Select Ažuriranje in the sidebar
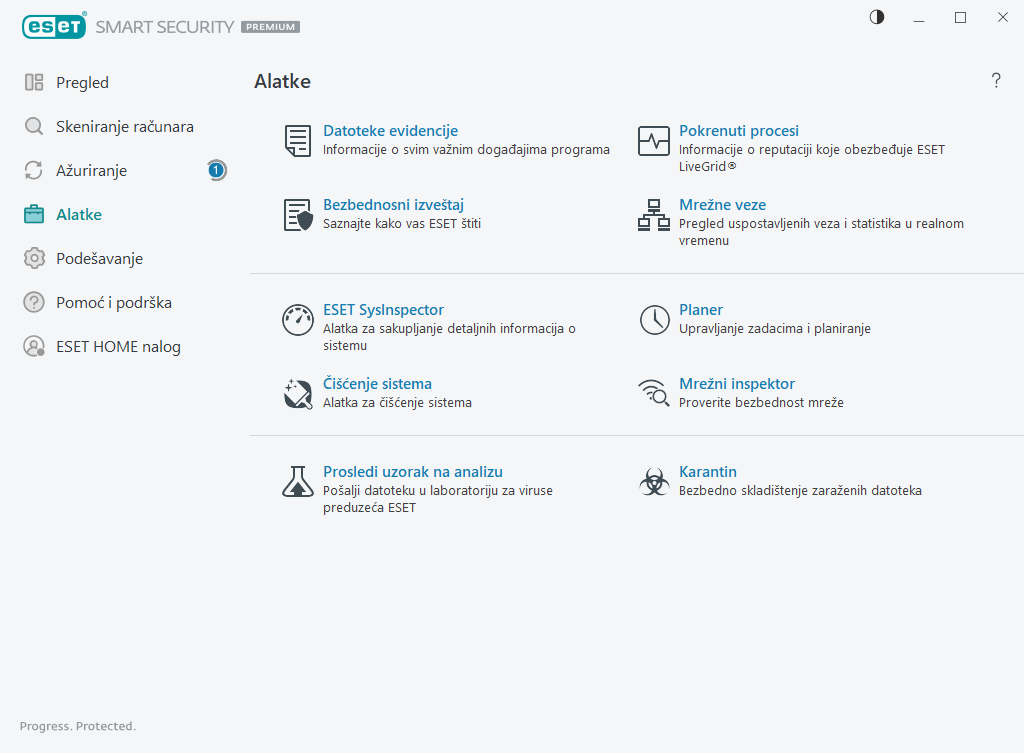The width and height of the screenshot is (1024, 753). 91,171
